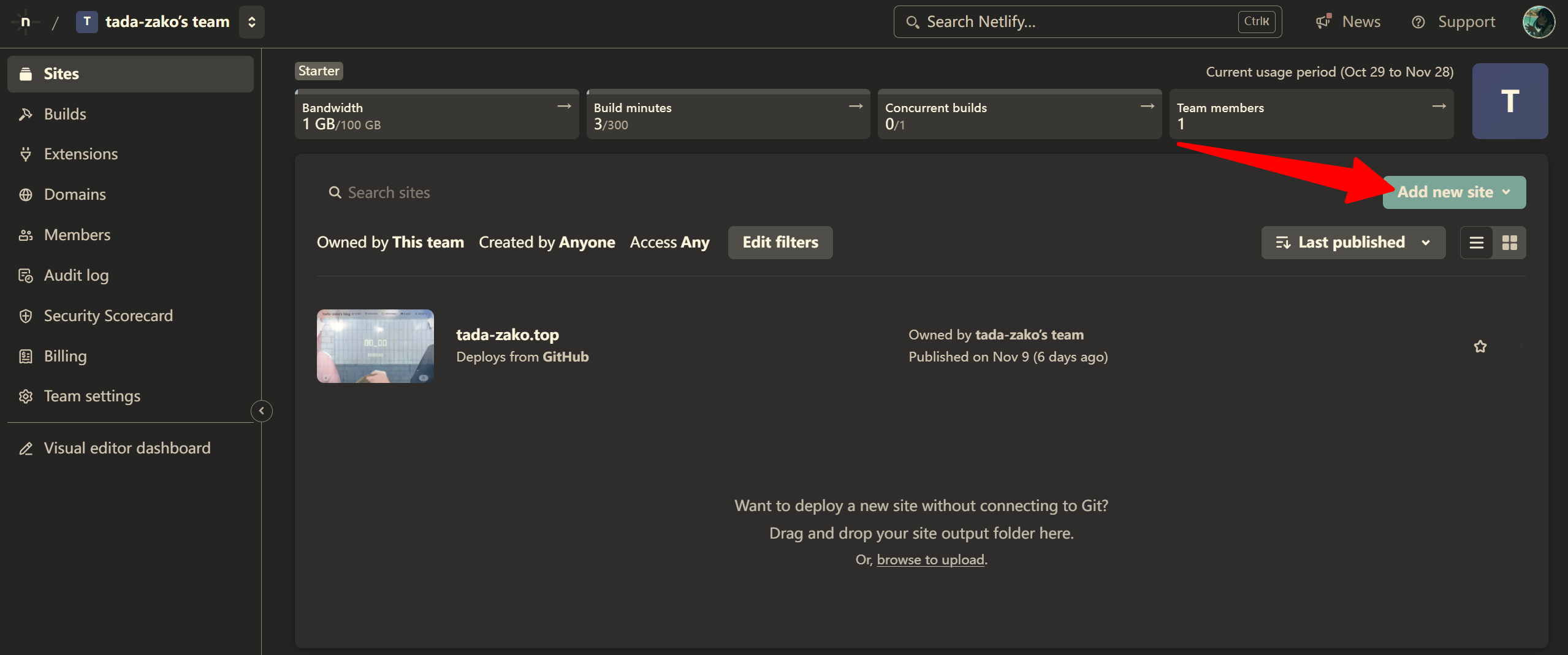1568x655 pixels.
Task: Open the Last published sort dropdown
Action: pyautogui.click(x=1352, y=243)
